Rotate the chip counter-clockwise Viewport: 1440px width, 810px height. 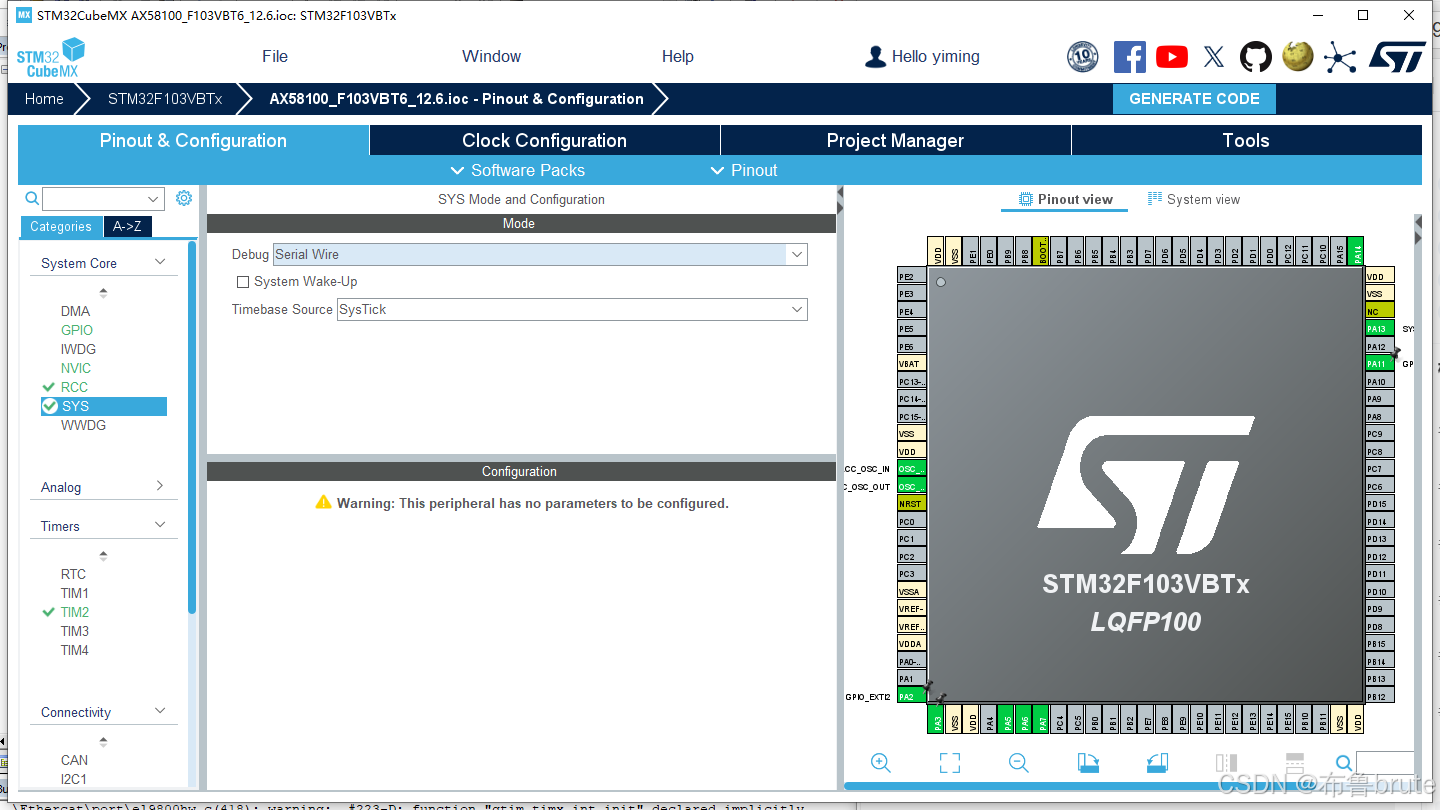click(1157, 763)
